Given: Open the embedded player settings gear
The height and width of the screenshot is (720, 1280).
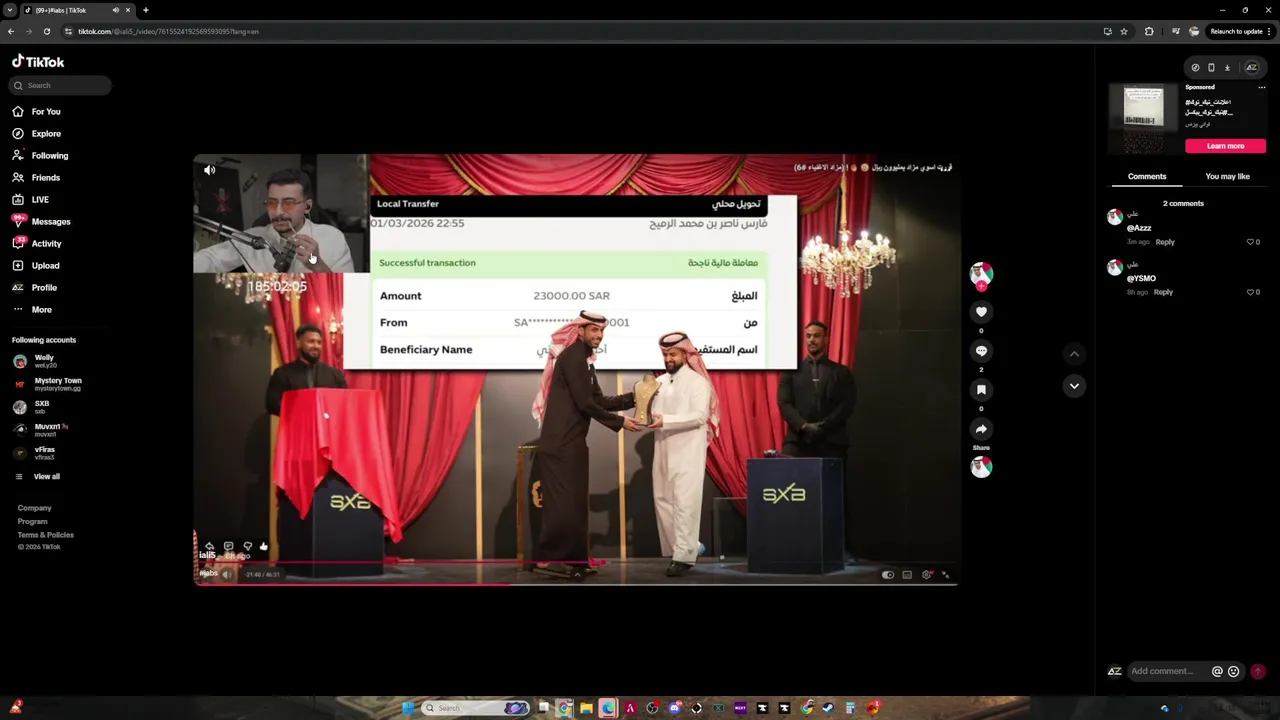Looking at the screenshot, I should 927,575.
